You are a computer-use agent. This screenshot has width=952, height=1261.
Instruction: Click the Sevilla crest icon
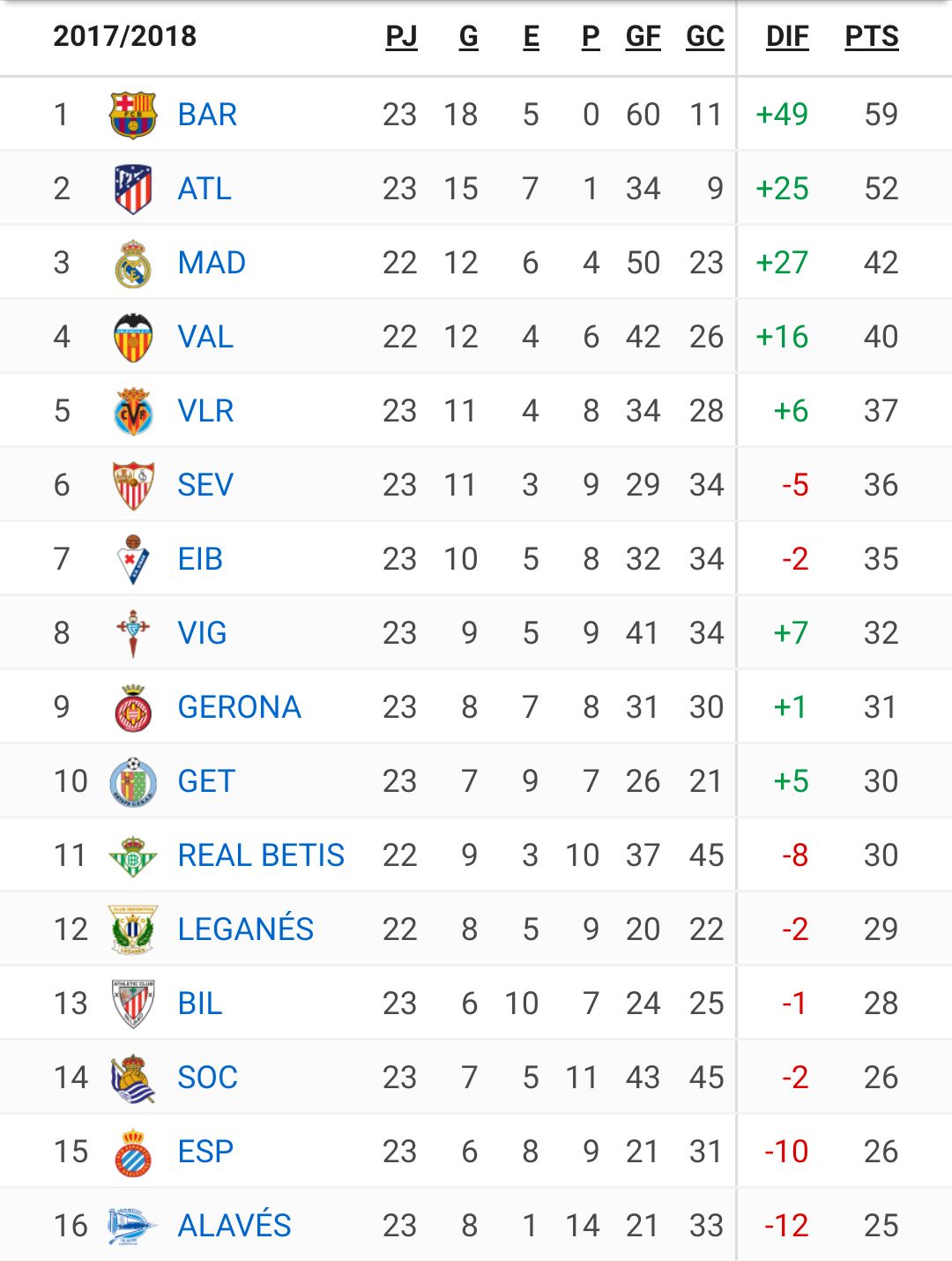click(133, 485)
